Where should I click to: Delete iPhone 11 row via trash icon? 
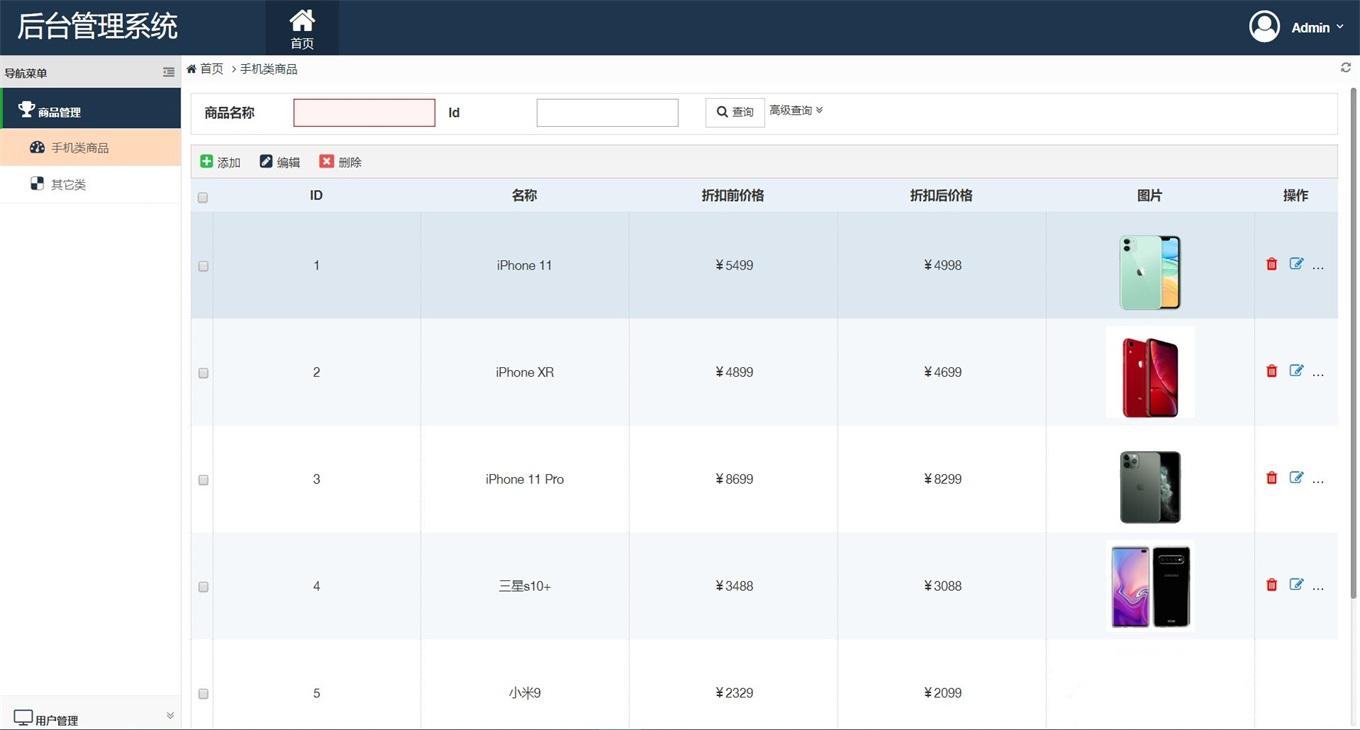pyautogui.click(x=1272, y=265)
